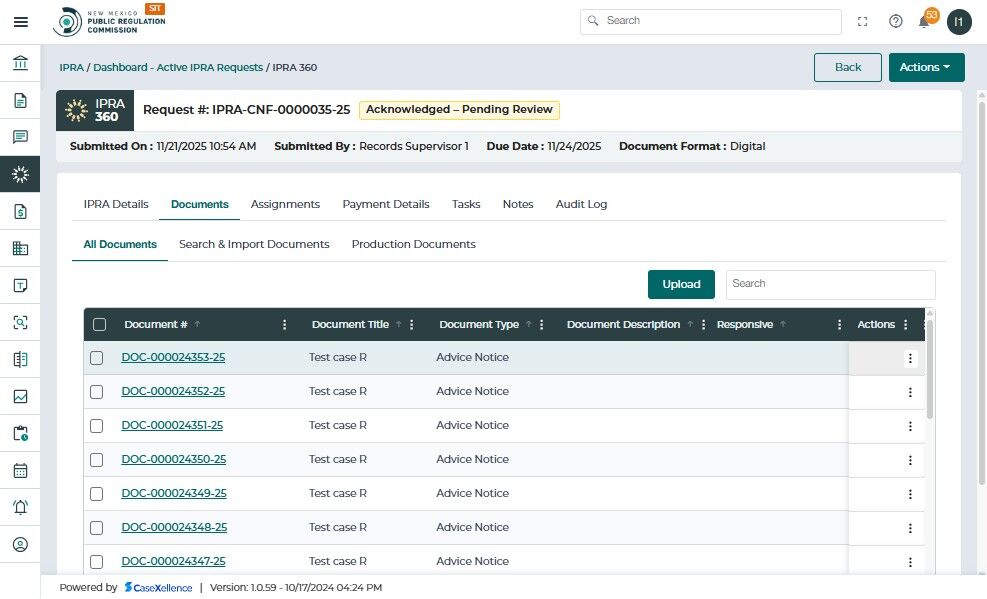Switch to the Audit Log tab
This screenshot has width=987, height=599.
point(581,204)
